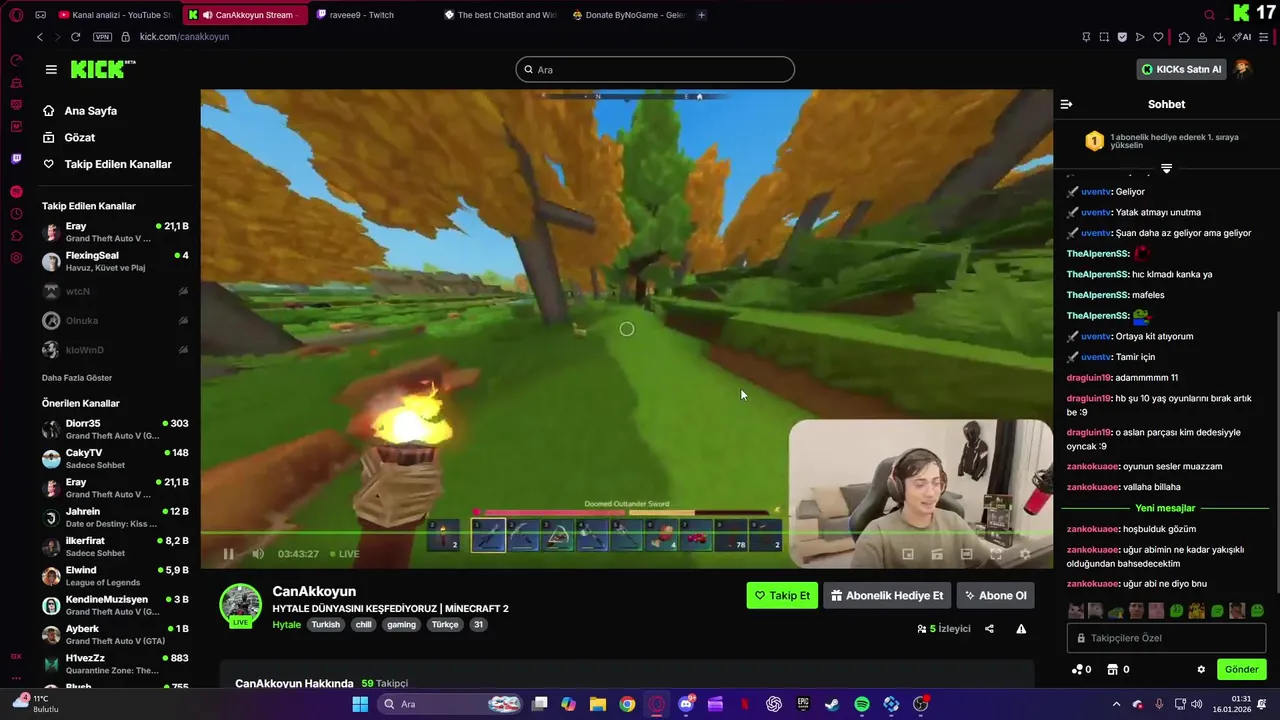Pause the stream video
This screenshot has height=720, width=1280.
[x=228, y=554]
